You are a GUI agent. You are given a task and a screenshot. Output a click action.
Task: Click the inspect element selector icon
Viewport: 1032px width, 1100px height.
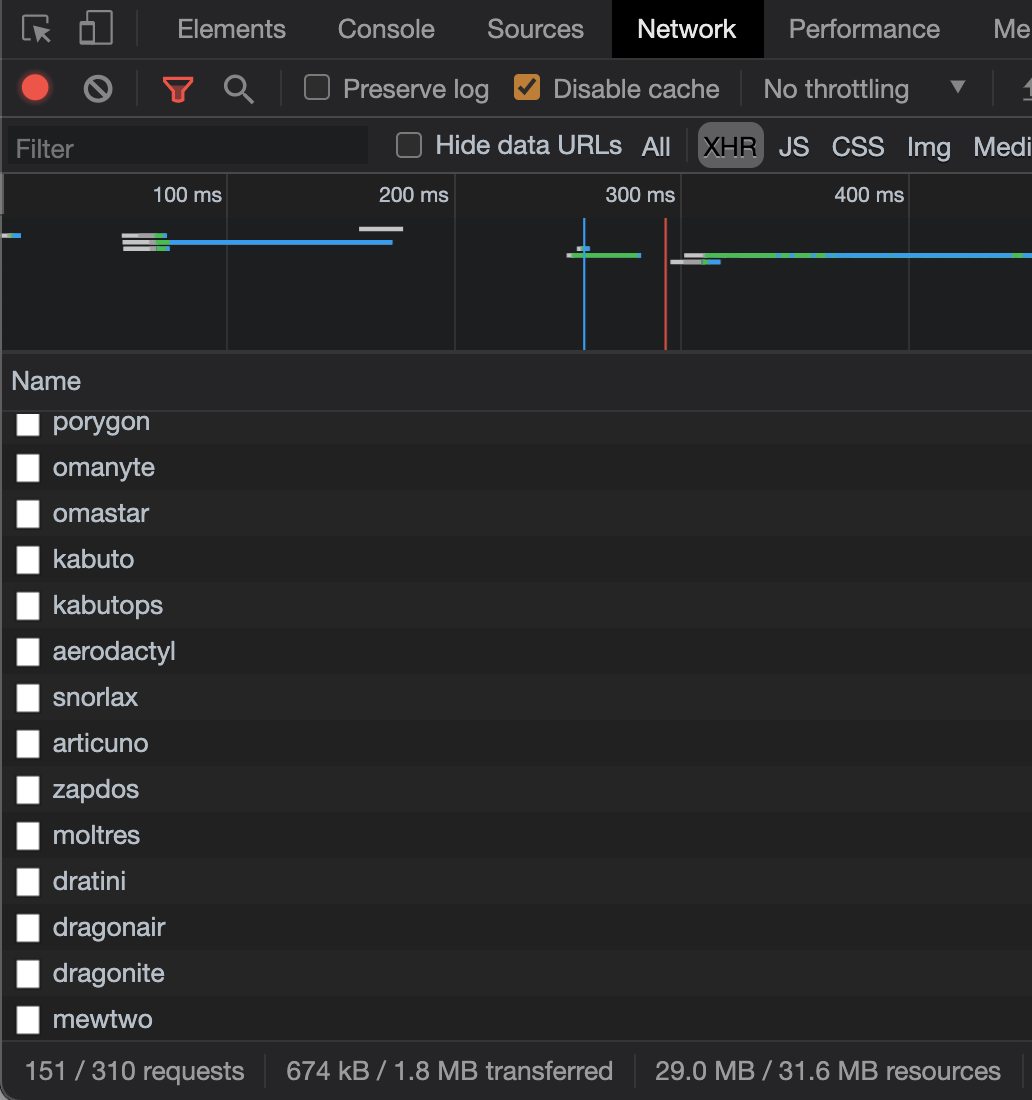[x=37, y=29]
